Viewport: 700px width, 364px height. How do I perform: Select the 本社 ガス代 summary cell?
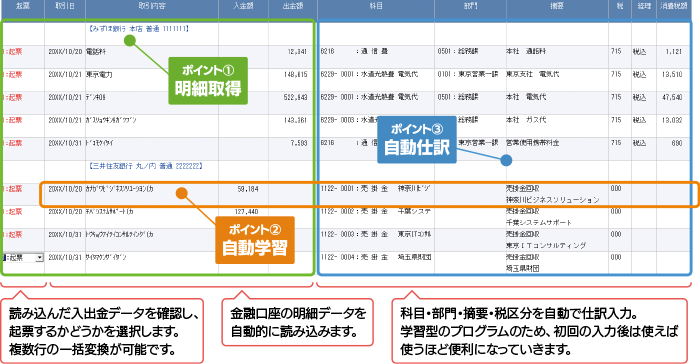(x=525, y=120)
